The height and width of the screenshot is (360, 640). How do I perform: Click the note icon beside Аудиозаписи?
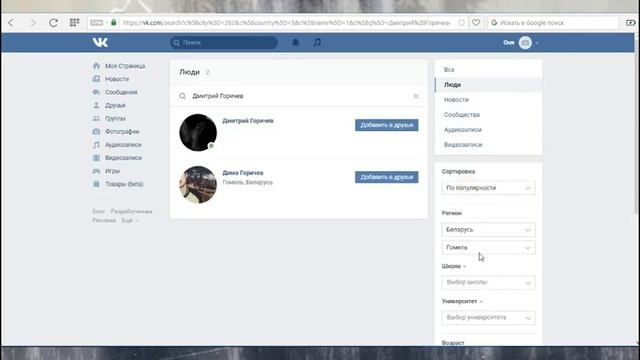96,144
